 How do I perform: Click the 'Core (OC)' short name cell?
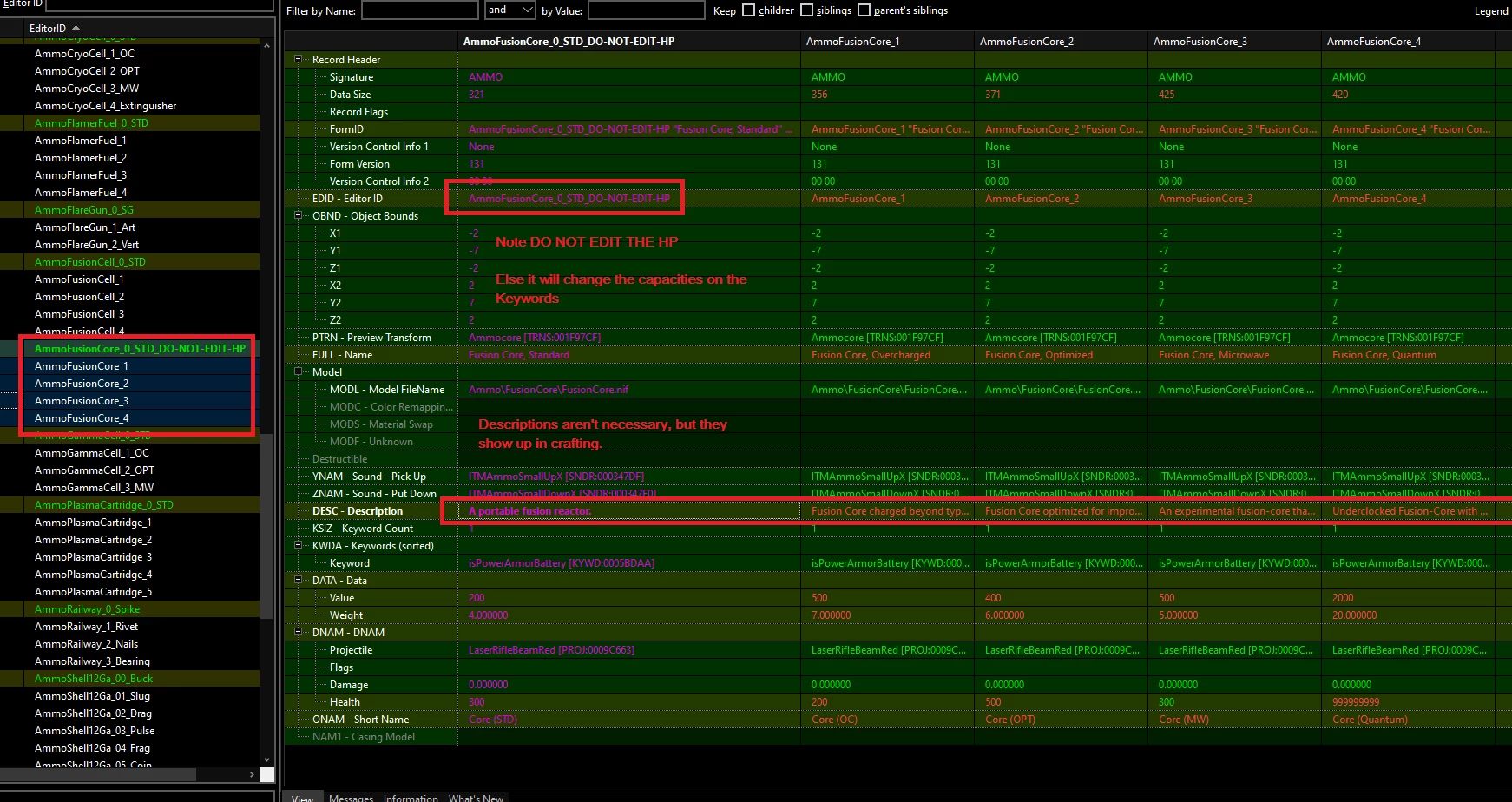point(887,720)
